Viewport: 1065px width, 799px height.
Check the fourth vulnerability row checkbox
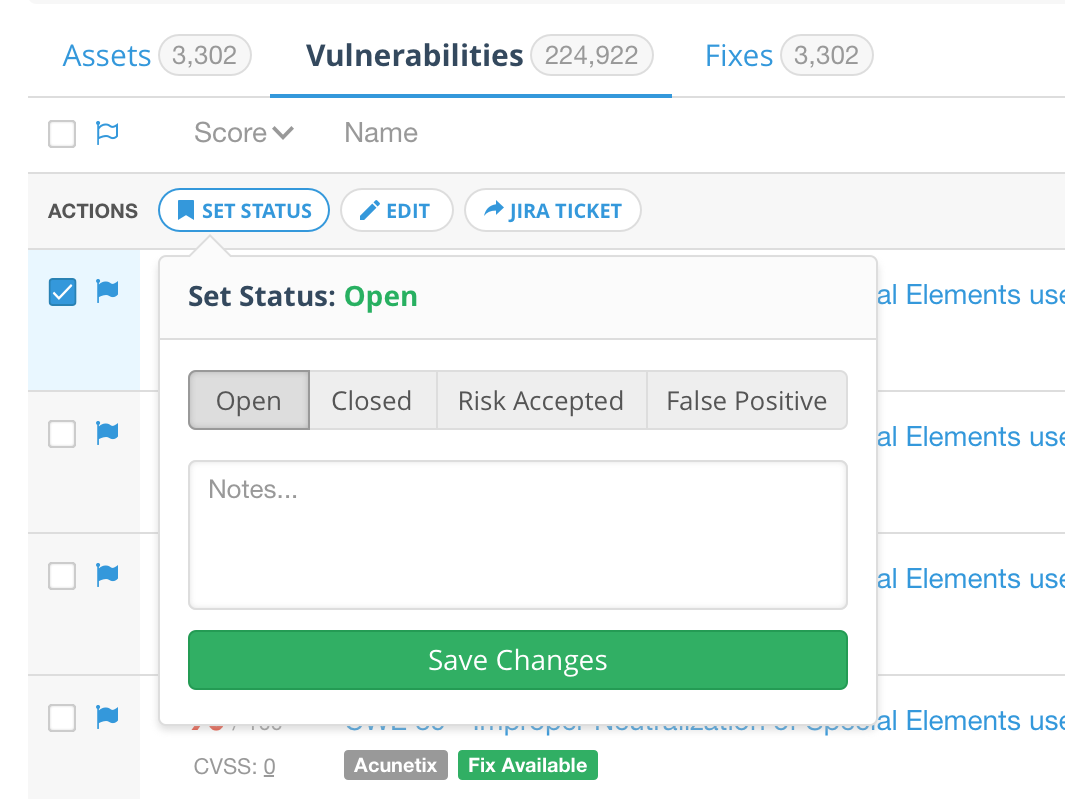pos(62,718)
